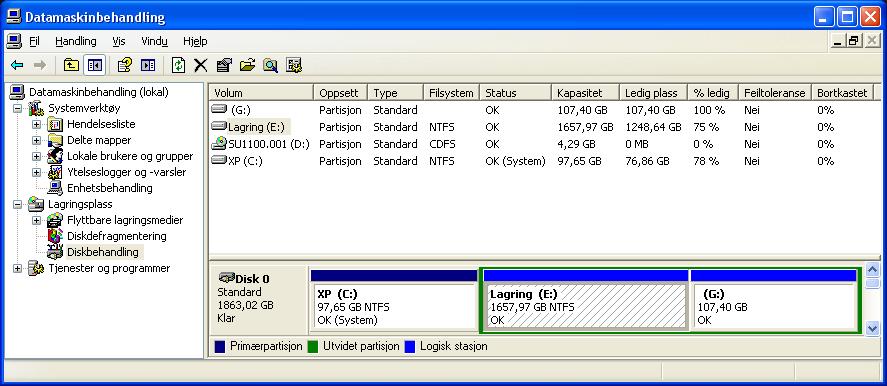Select the XP (C:) partition block
887x386 pixels.
(x=394, y=301)
